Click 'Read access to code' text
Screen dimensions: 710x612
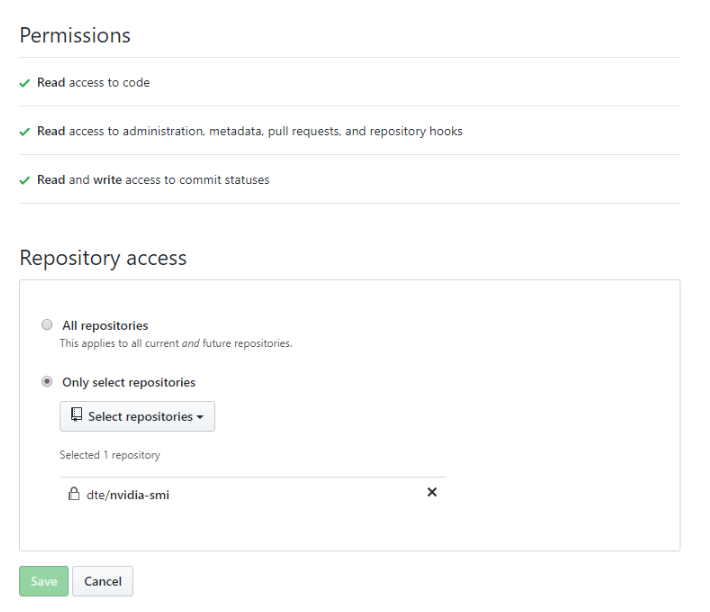coord(93,82)
